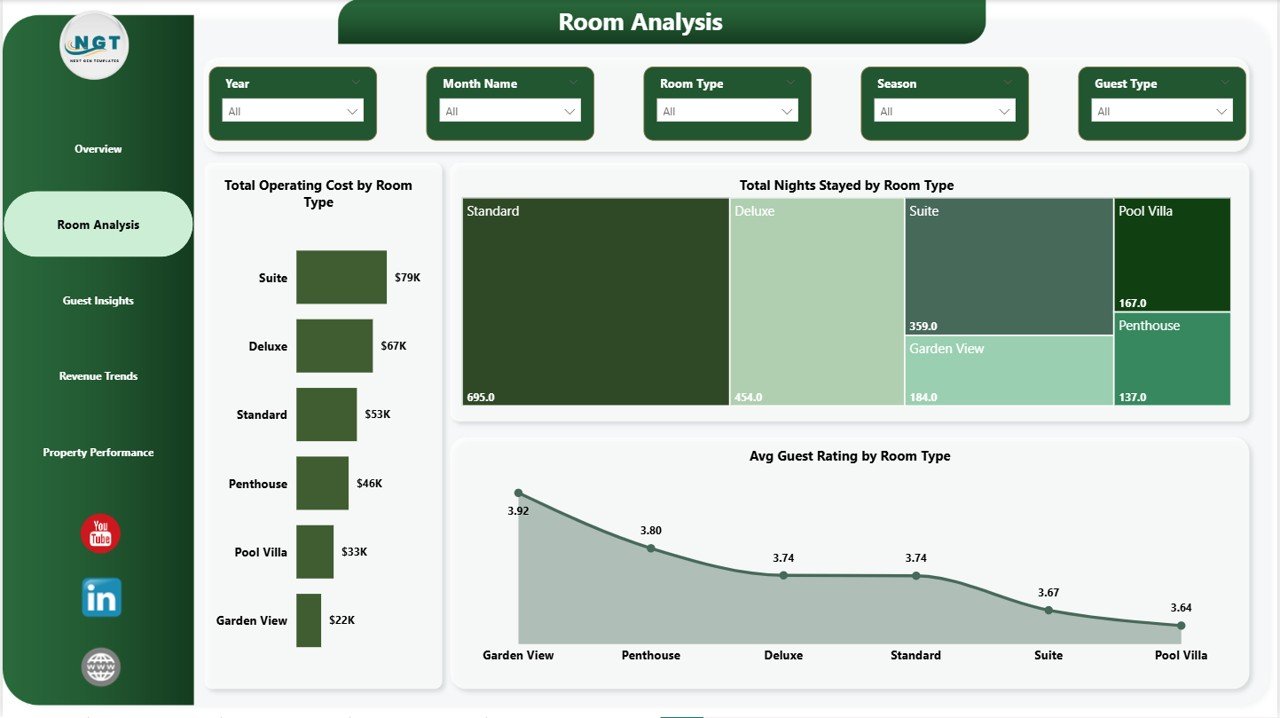This screenshot has height=718, width=1280.
Task: Navigate to Revenue Trends
Action: (98, 377)
